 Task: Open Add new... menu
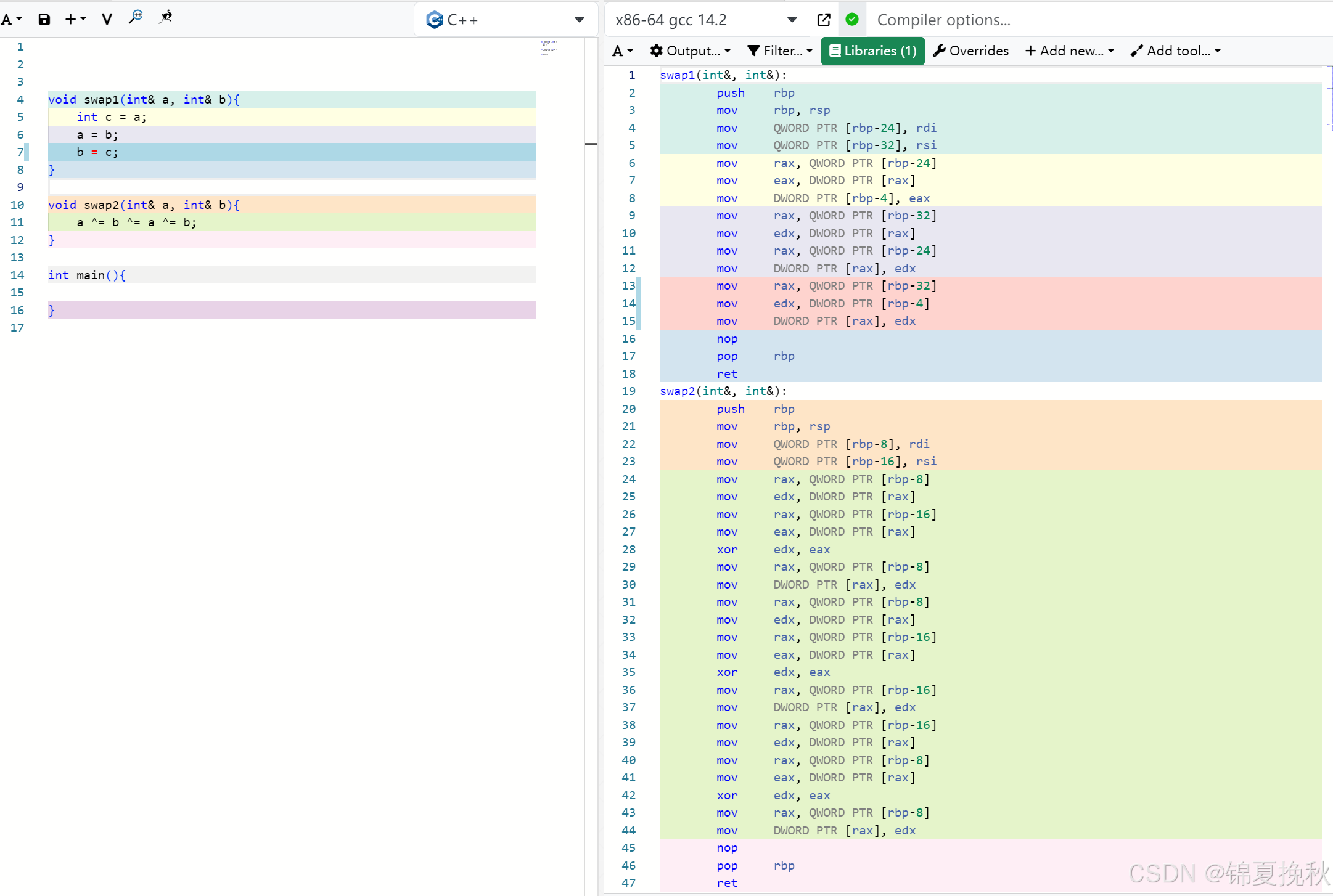[x=1070, y=51]
